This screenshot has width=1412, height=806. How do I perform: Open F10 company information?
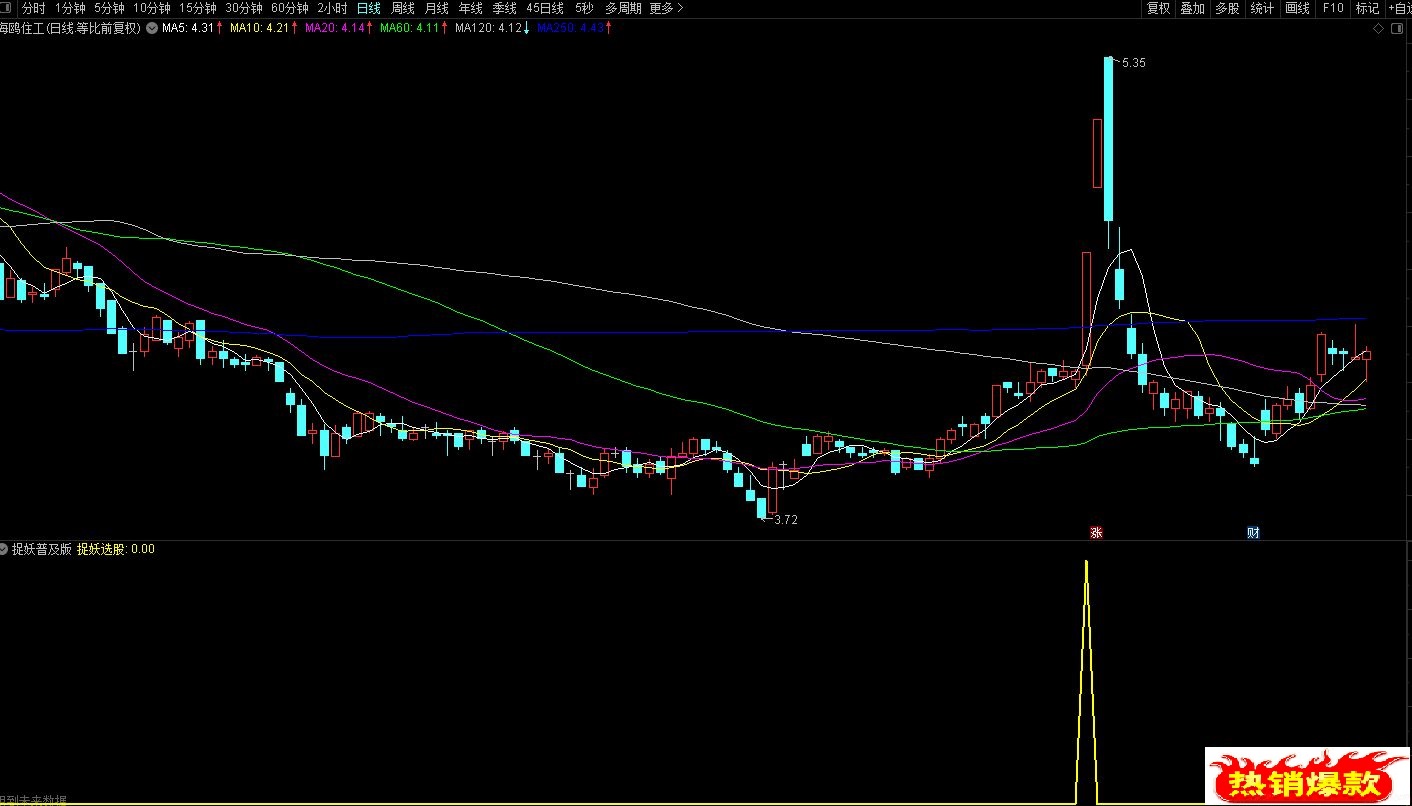pyautogui.click(x=1333, y=8)
